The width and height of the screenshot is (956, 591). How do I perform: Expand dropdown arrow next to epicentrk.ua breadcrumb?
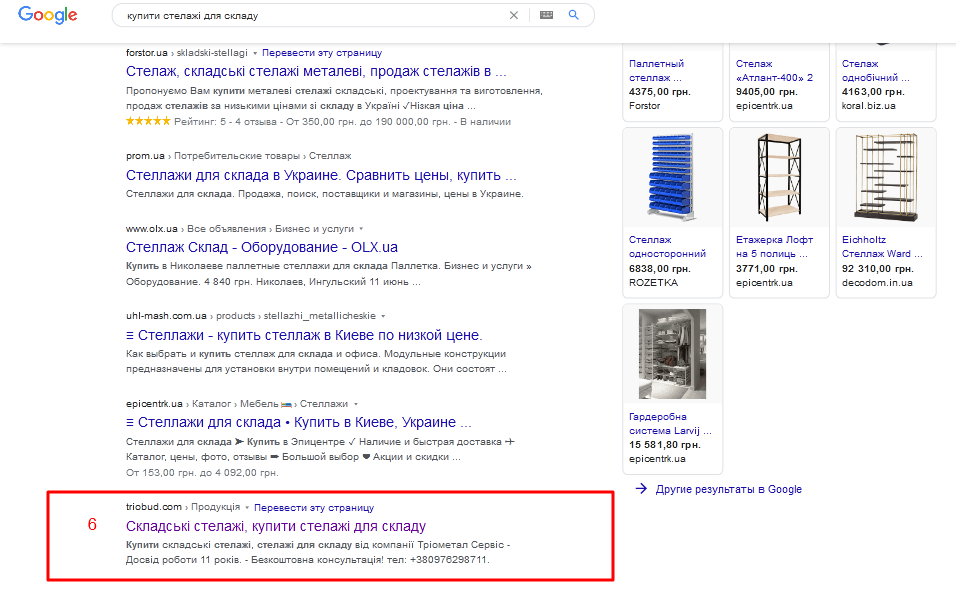point(355,404)
